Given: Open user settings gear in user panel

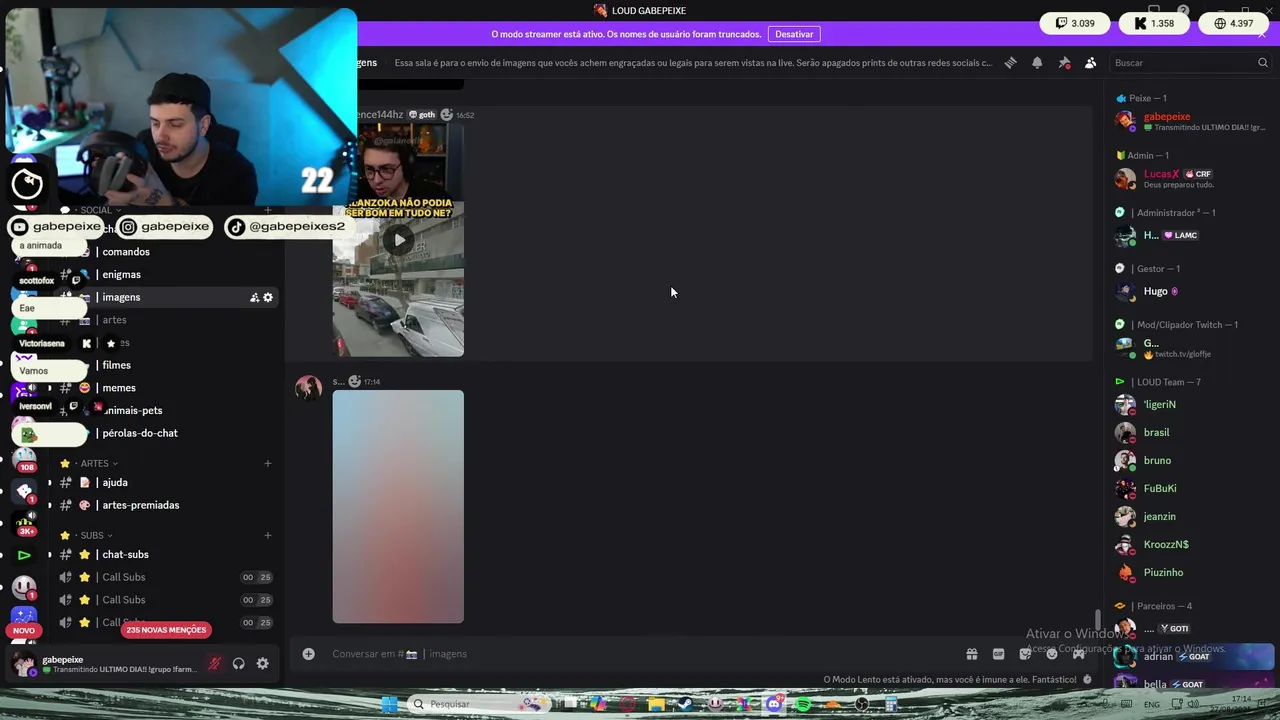Looking at the screenshot, I should [x=262, y=664].
